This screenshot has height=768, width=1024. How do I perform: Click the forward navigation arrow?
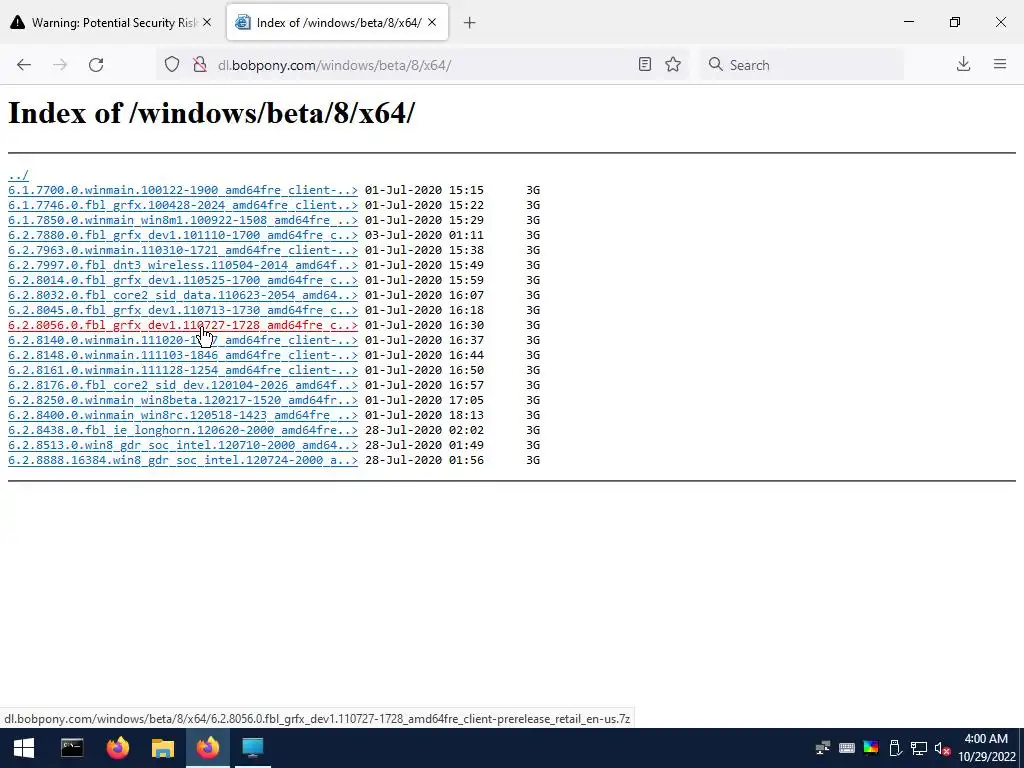pyautogui.click(x=60, y=65)
